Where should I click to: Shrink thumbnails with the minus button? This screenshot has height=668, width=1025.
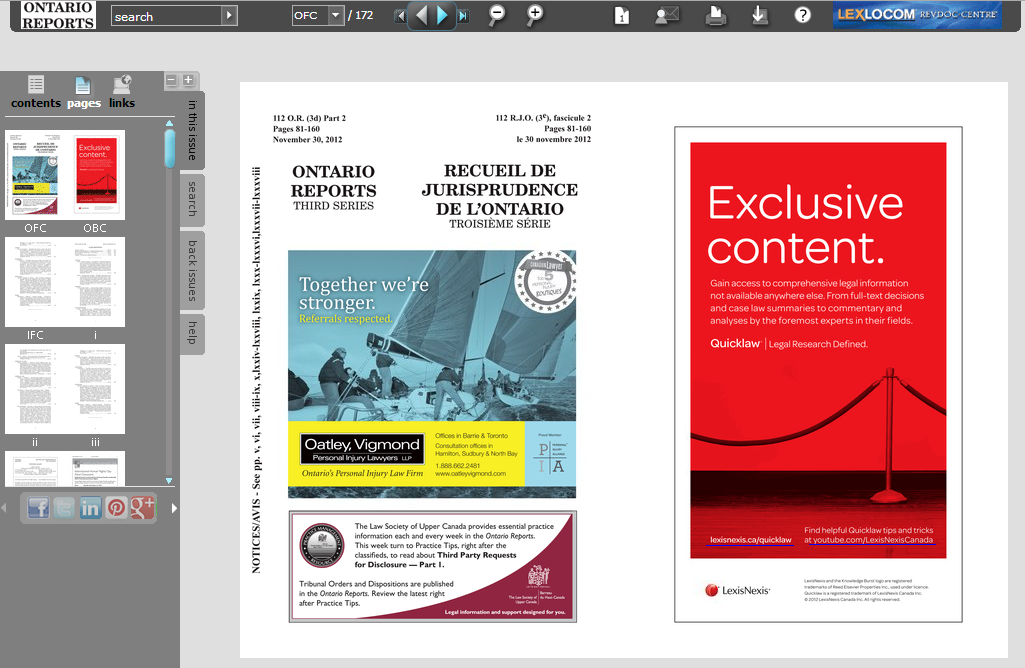[171, 80]
